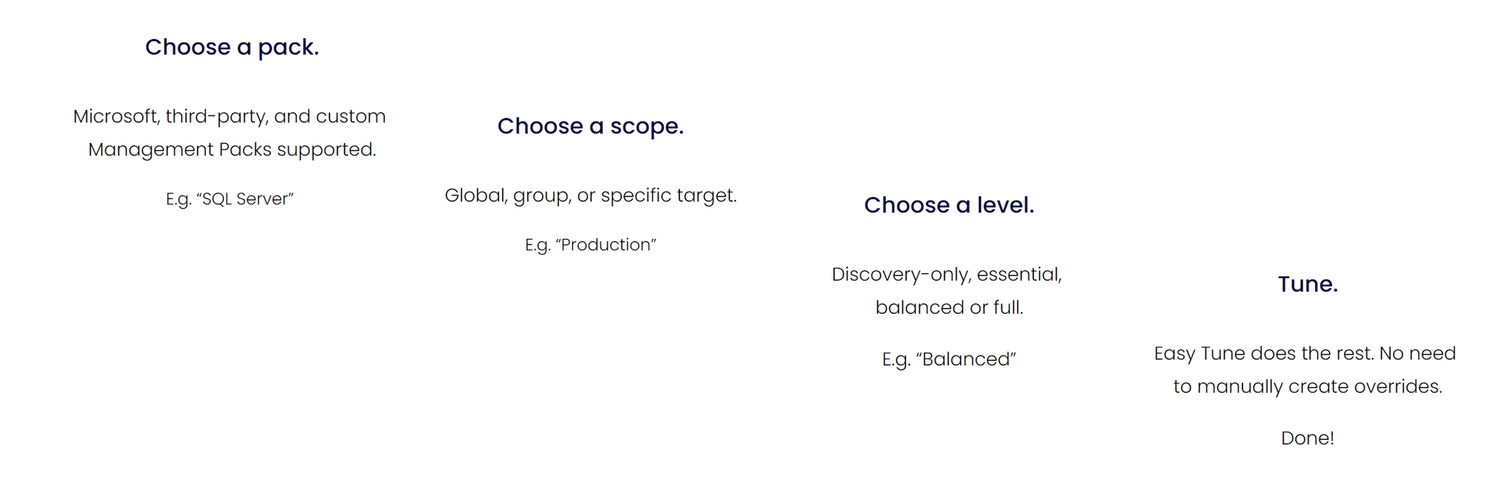Click the "Management Packs supported." line
1500x477 pixels.
click(232, 150)
